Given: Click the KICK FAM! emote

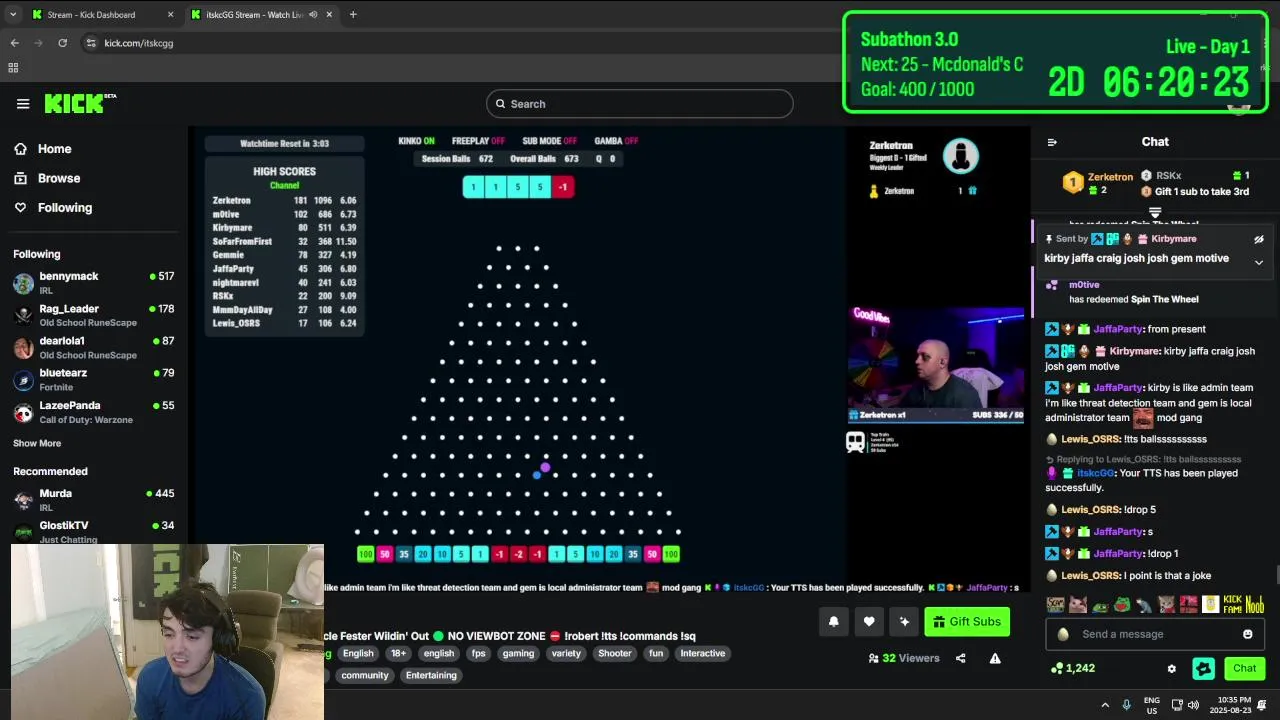Looking at the screenshot, I should click(x=1232, y=604).
